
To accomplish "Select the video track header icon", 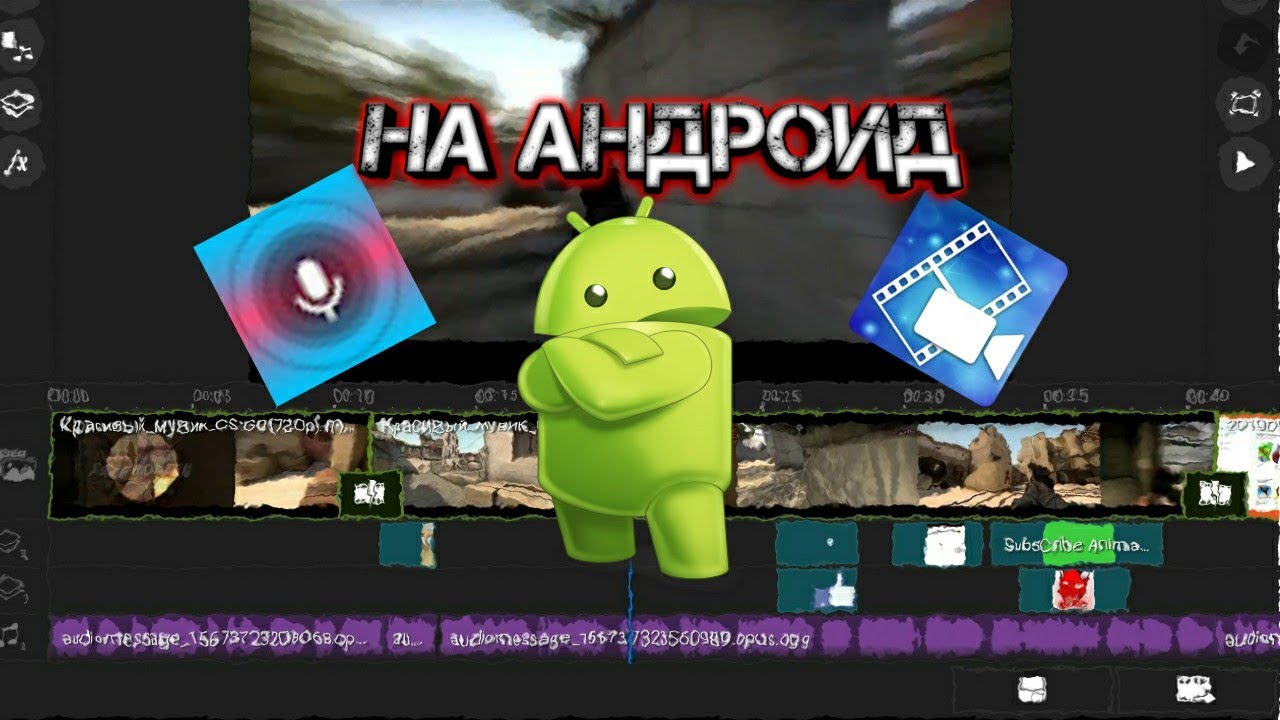I will coord(19,465).
